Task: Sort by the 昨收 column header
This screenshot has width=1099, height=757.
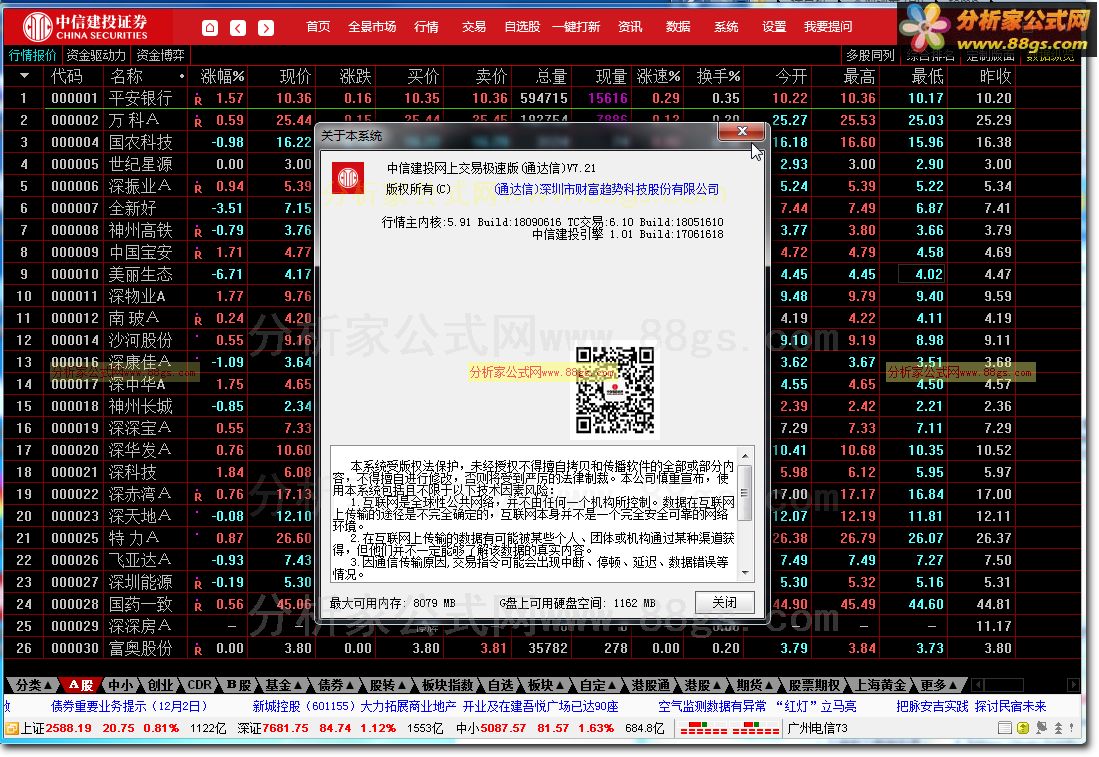Action: point(995,76)
